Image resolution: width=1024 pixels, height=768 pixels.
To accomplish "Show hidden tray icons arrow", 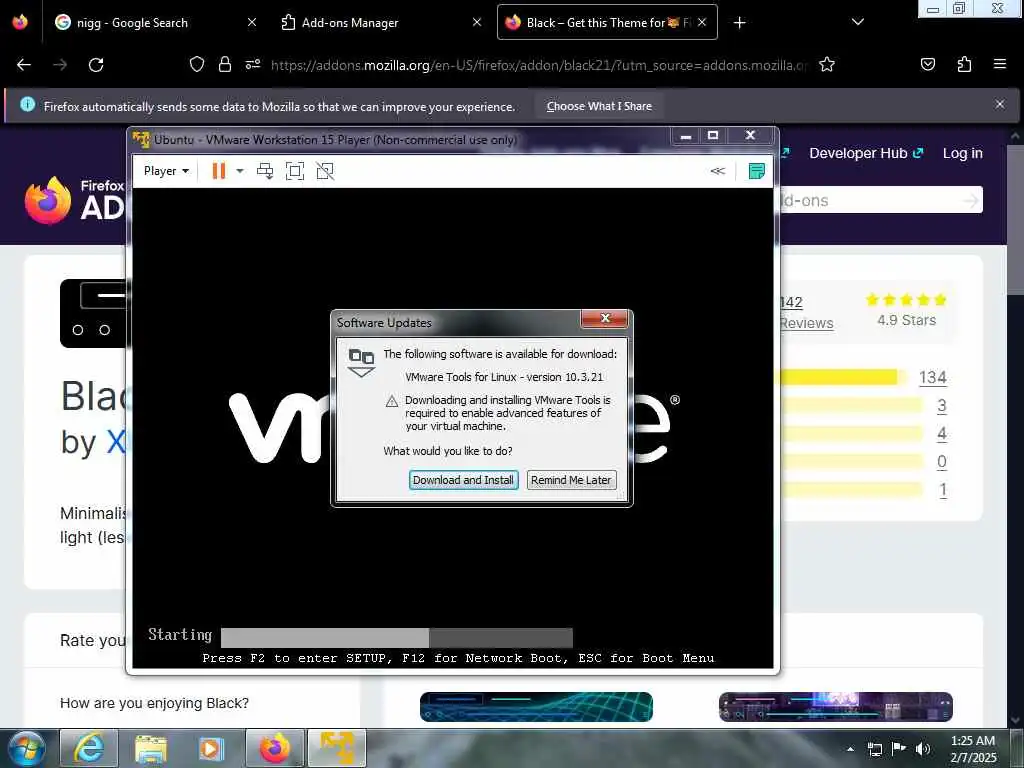I will tap(850, 749).
